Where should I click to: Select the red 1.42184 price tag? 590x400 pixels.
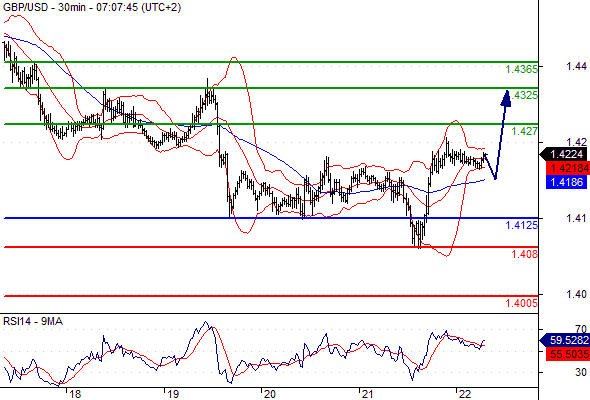coord(567,168)
